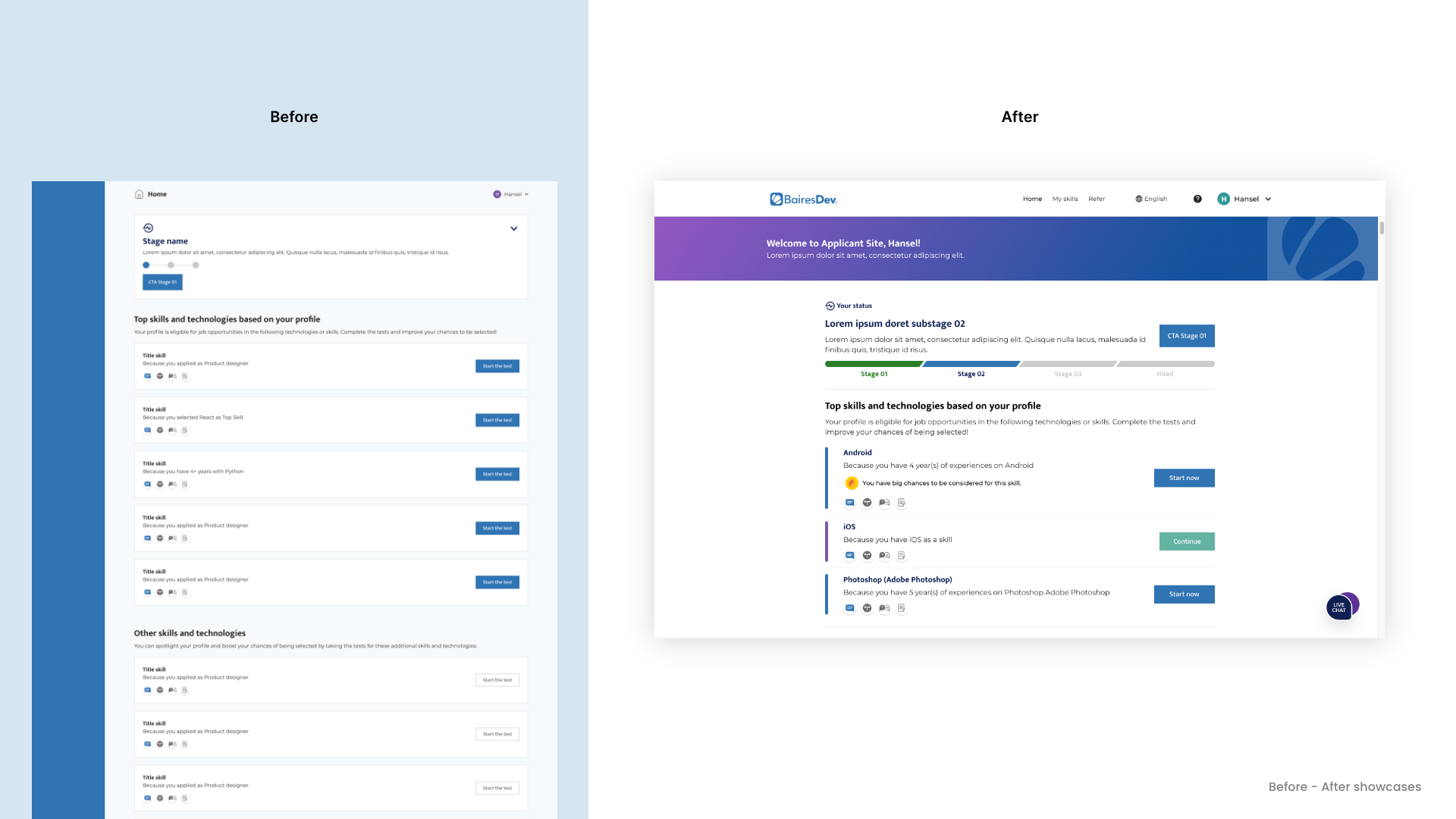This screenshot has height=819, width=1456.
Task: Click the help question mark icon
Action: click(1197, 199)
